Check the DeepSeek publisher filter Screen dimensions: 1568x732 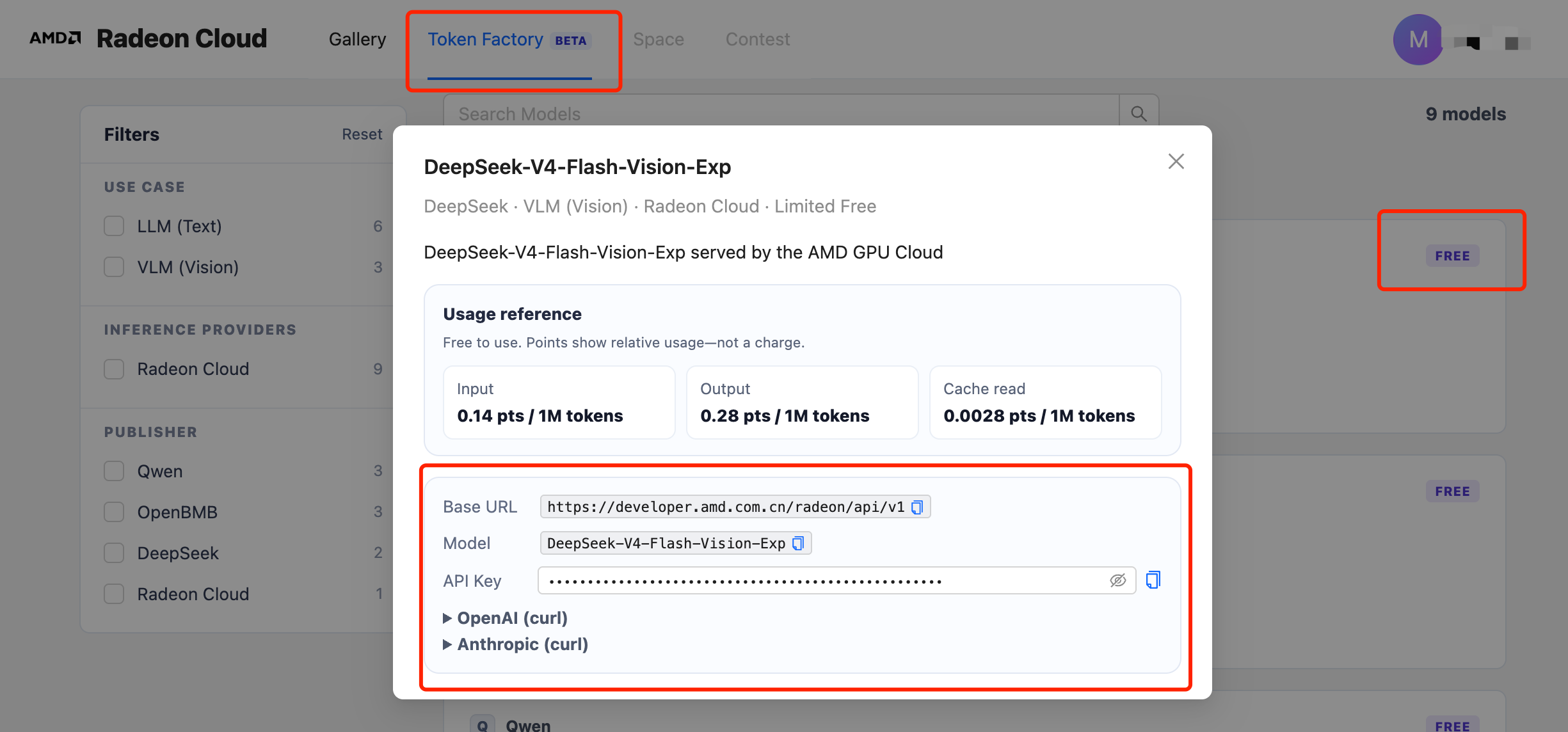coord(114,553)
